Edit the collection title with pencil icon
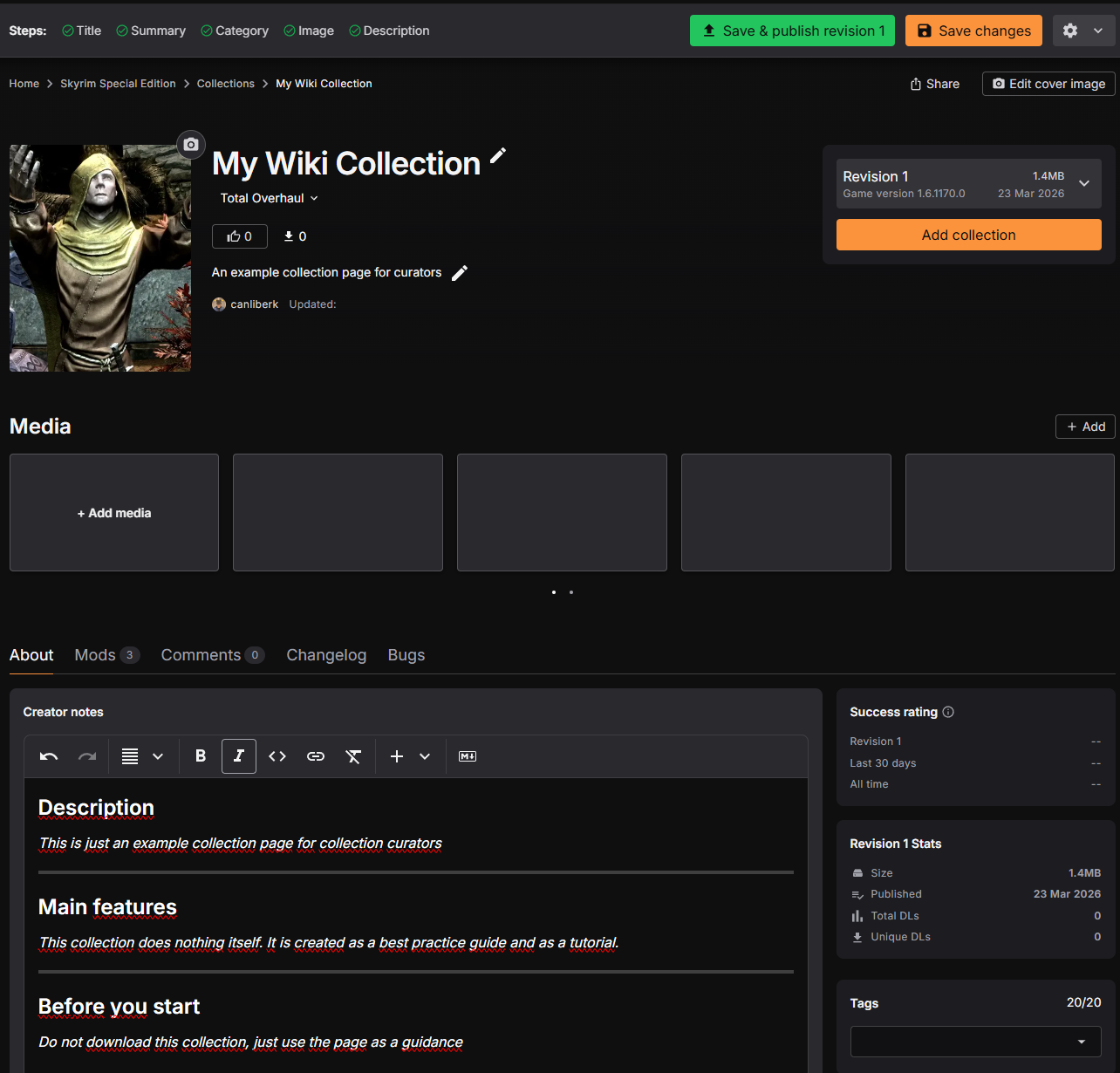This screenshot has height=1073, width=1120. (498, 156)
